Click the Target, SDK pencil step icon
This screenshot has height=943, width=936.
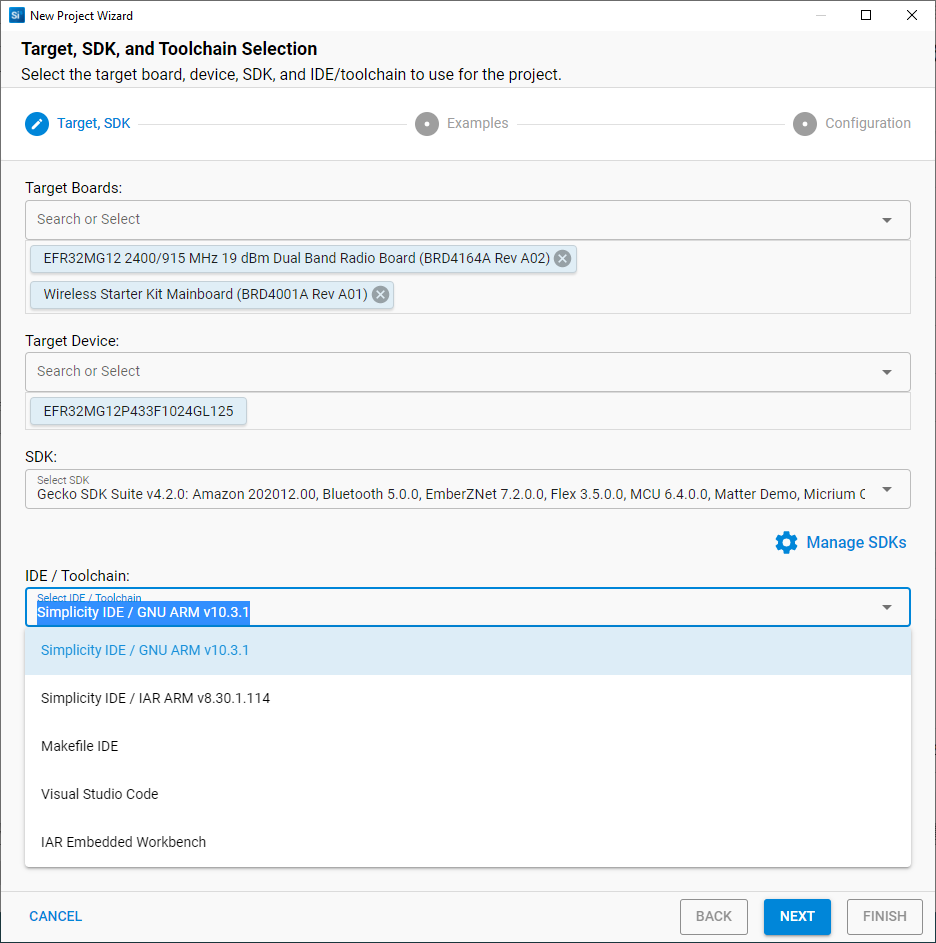coord(37,124)
